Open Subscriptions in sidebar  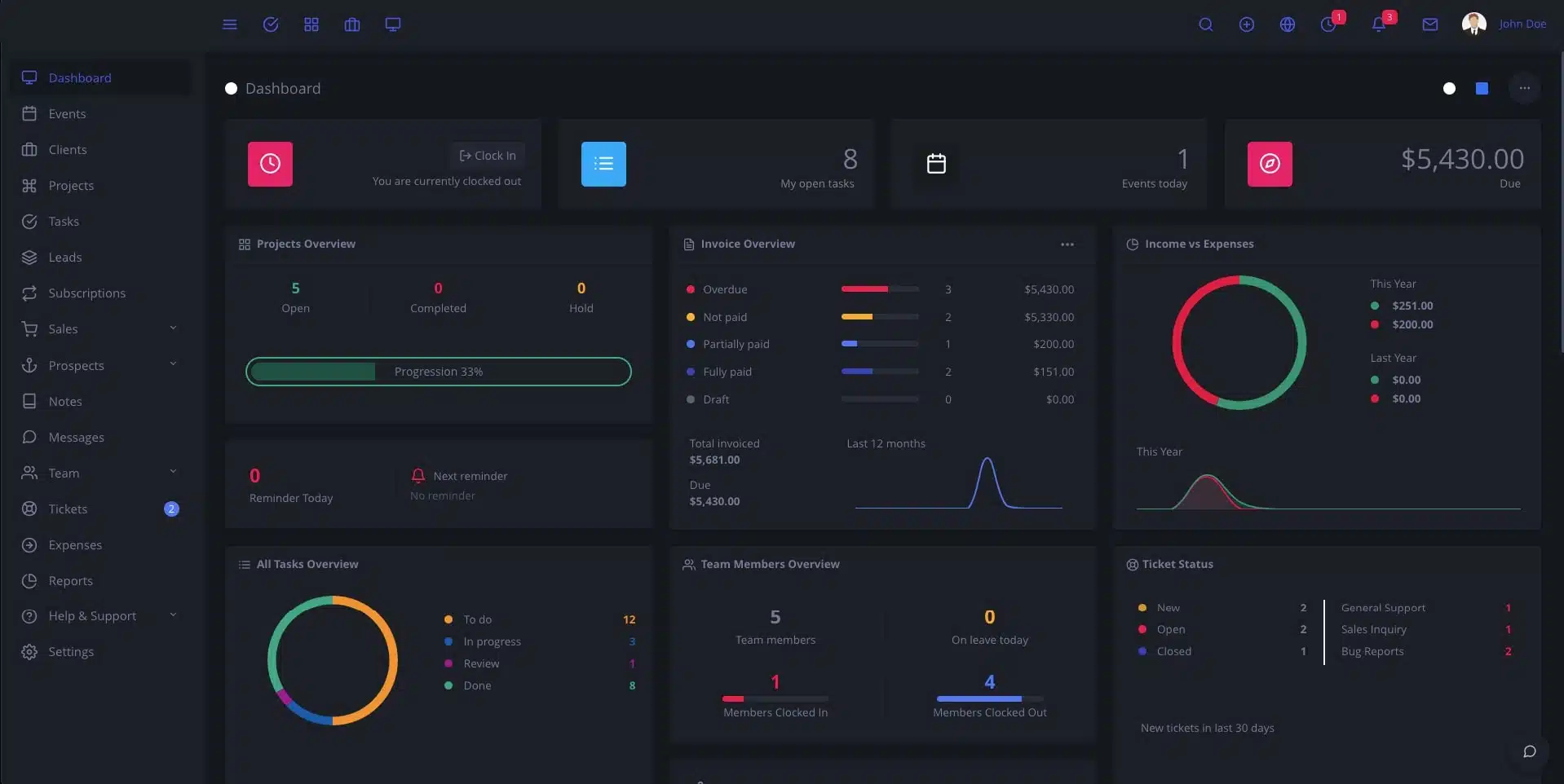tap(101, 293)
